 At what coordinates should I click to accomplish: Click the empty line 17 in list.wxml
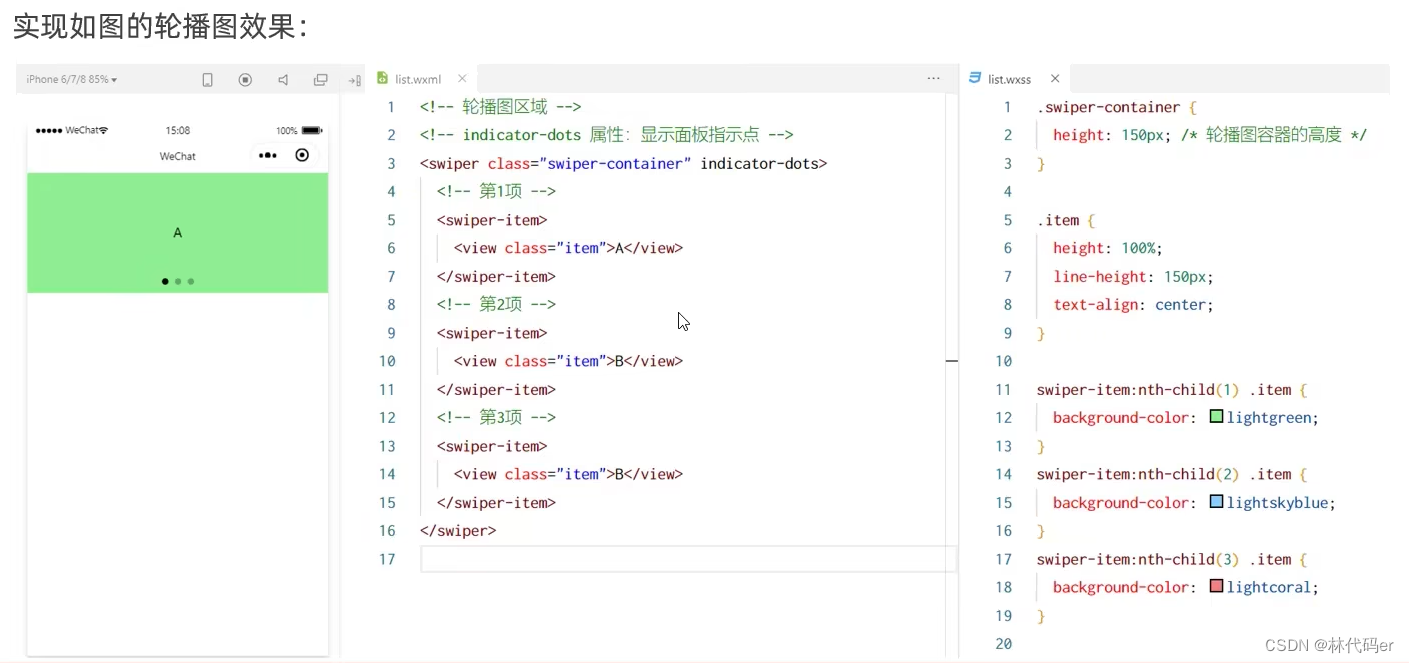pyautogui.click(x=688, y=559)
